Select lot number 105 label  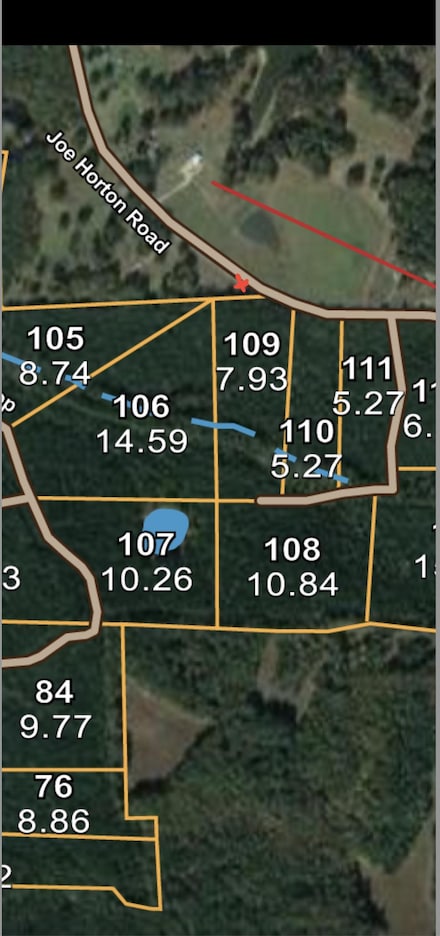[x=56, y=339]
